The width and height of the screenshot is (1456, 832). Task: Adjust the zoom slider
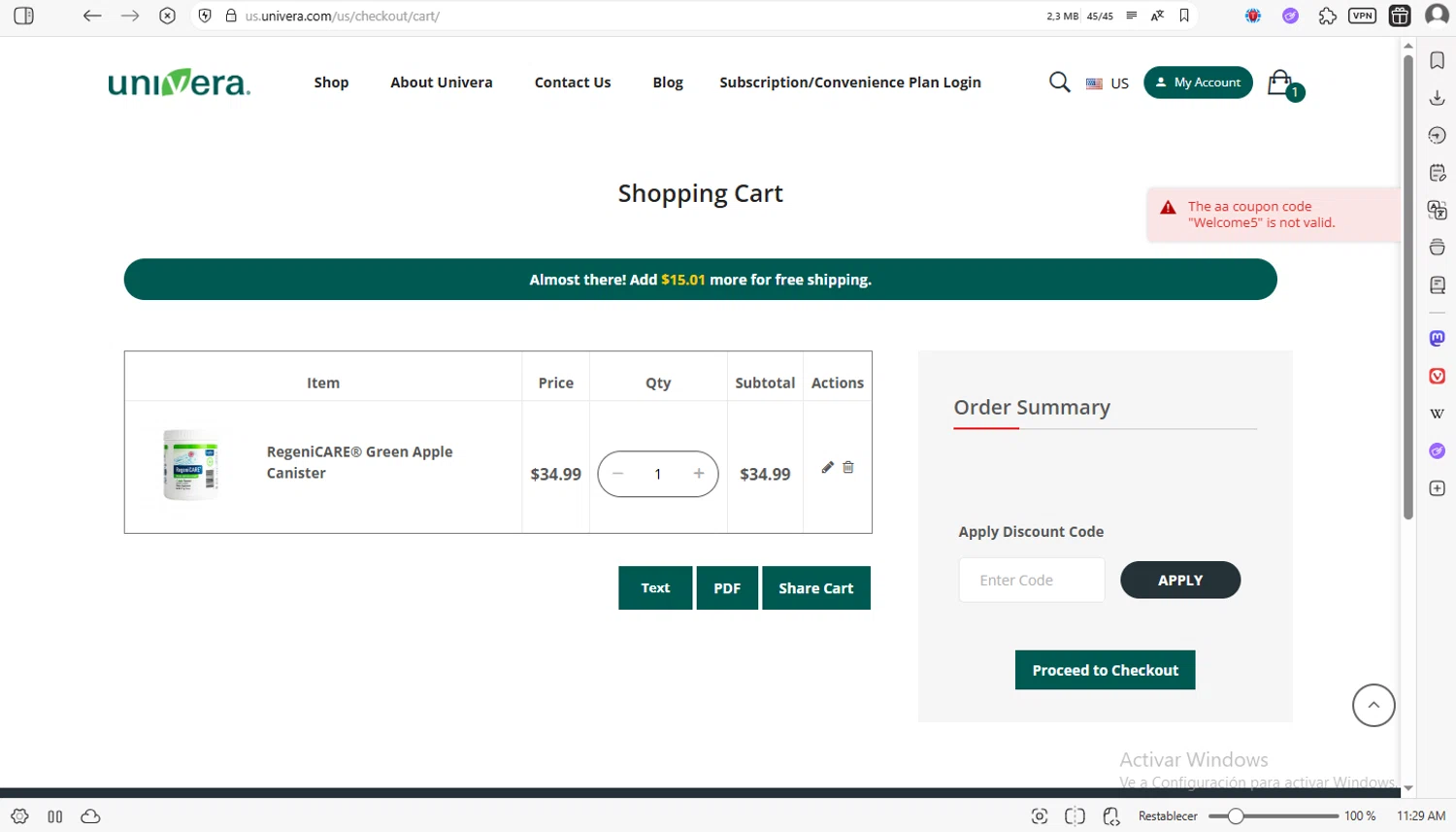click(1273, 816)
